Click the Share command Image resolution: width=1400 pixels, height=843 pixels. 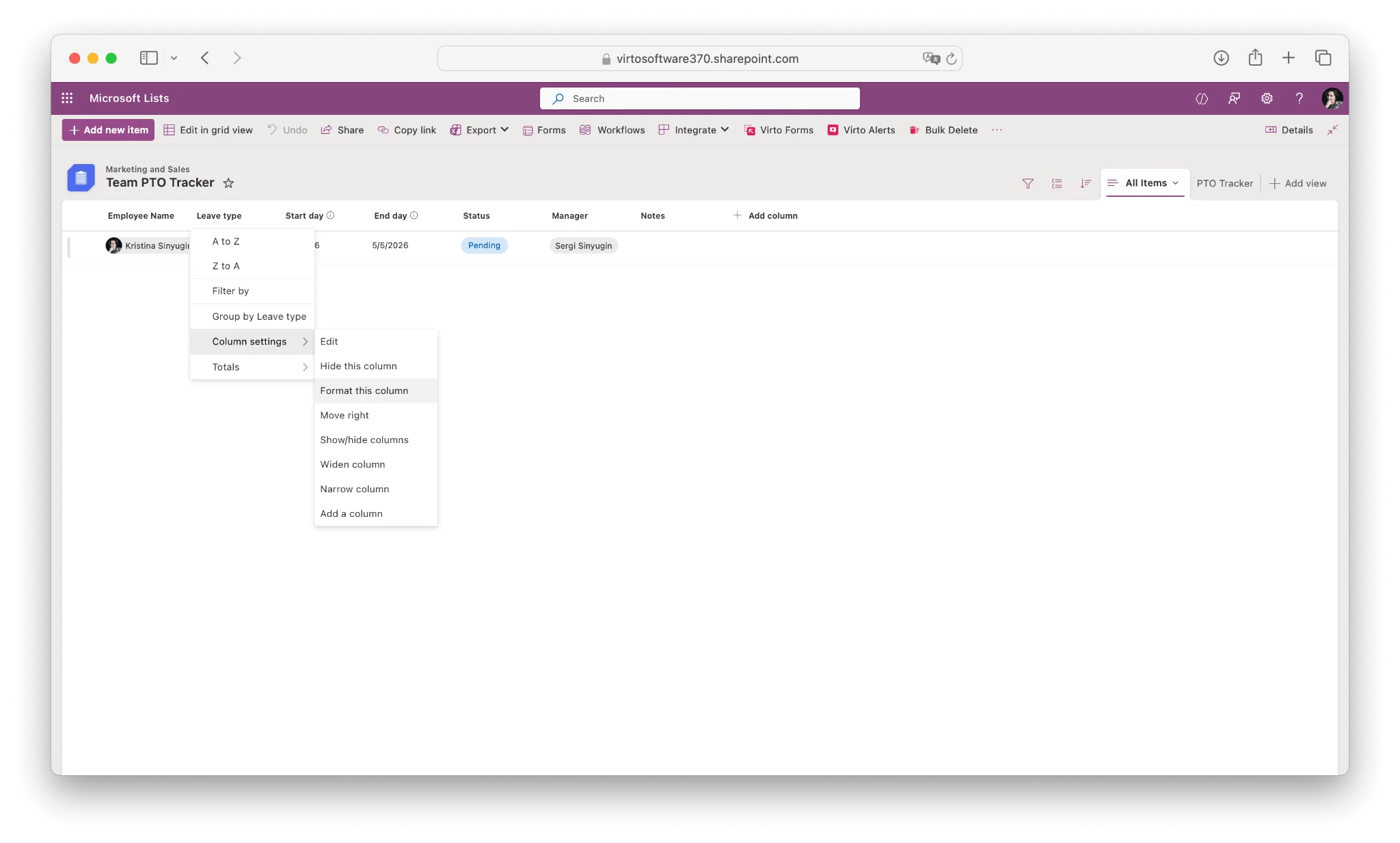click(x=342, y=130)
